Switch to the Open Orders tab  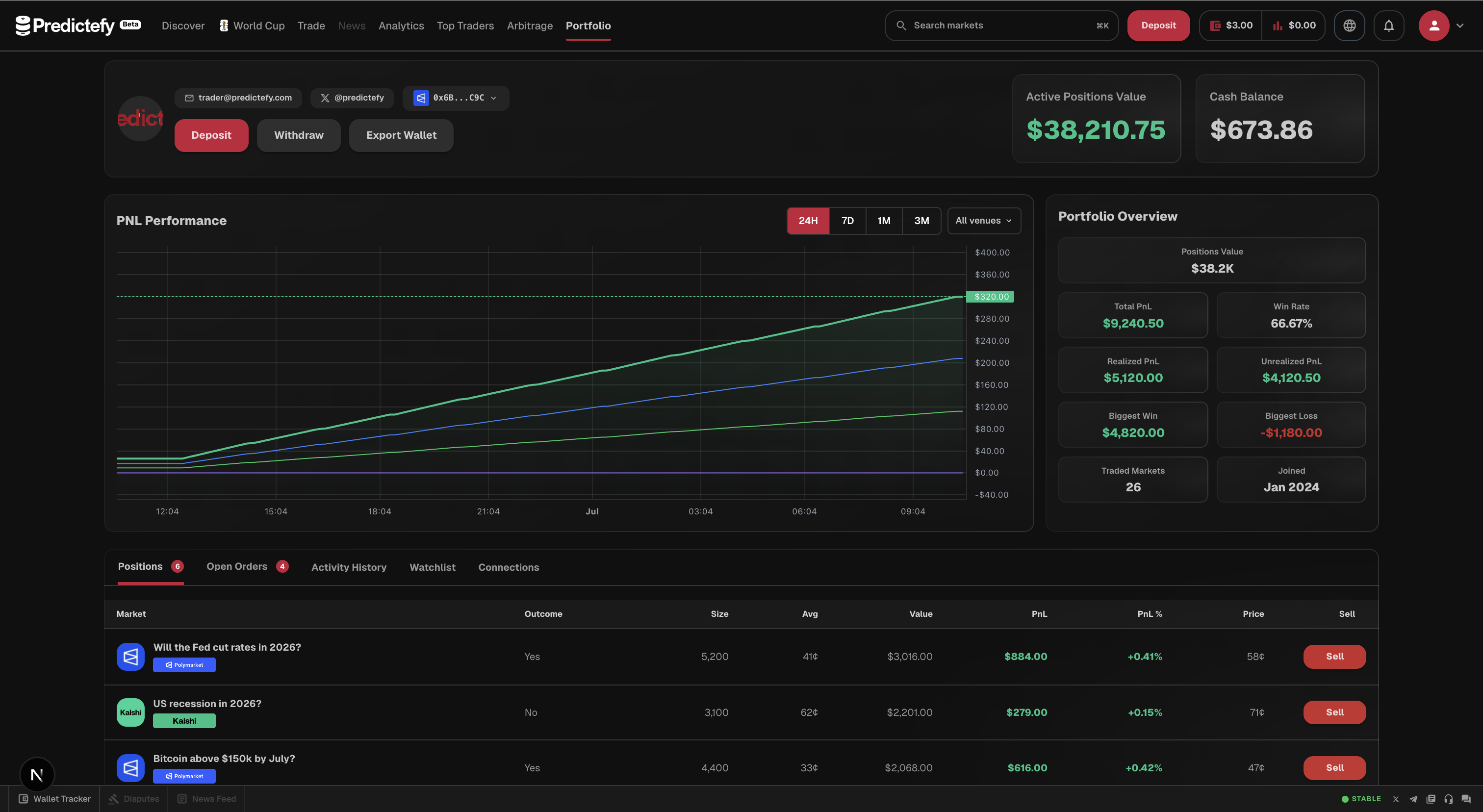point(247,567)
